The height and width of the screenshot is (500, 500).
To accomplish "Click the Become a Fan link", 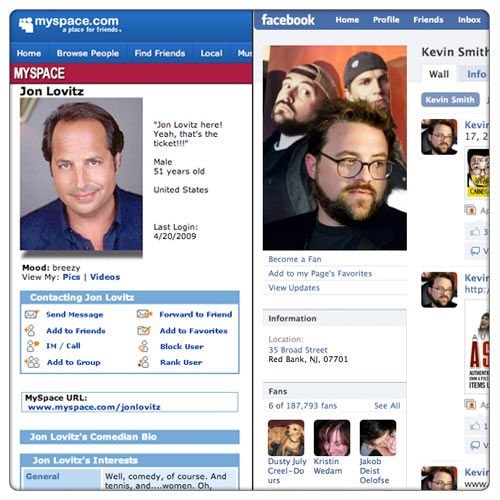I will point(295,259).
